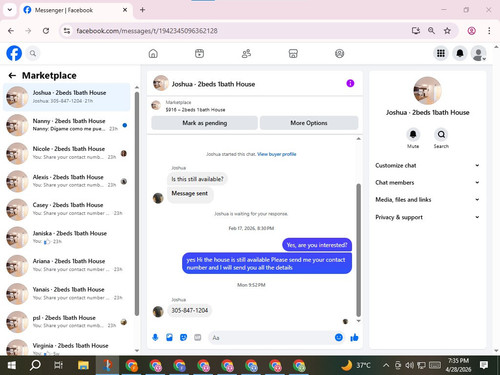Search within the Joshua conversation
Screen dimensions: 500x375
[x=441, y=135]
